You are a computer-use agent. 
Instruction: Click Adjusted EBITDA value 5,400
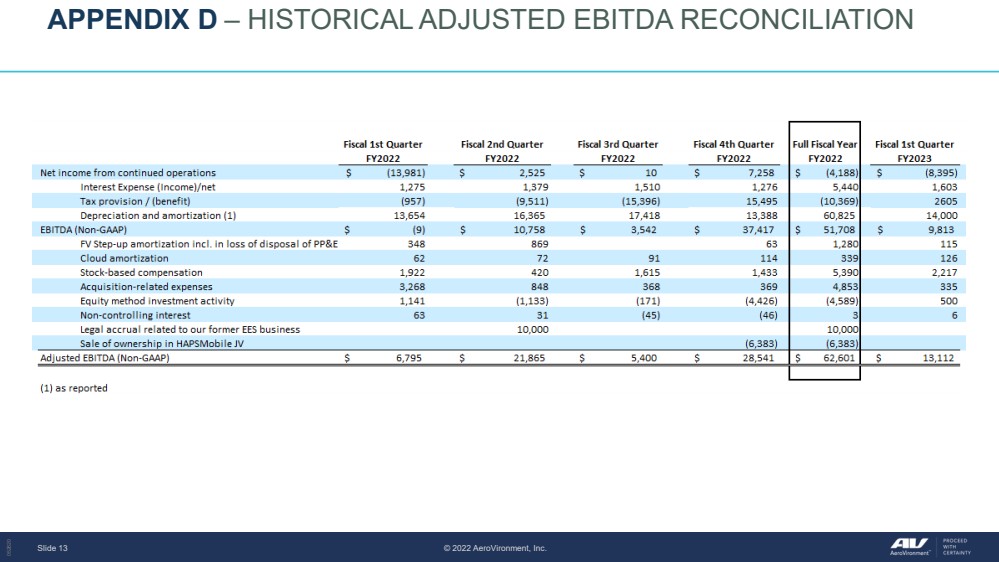tap(644, 358)
